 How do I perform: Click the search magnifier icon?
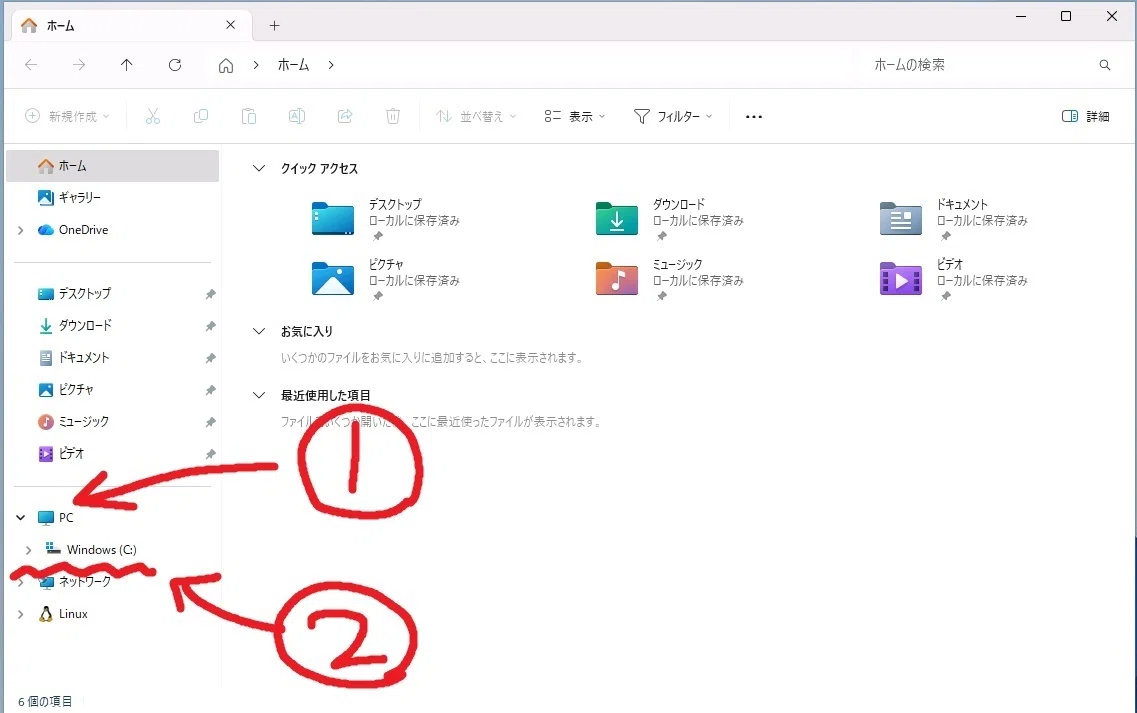tap(1104, 65)
